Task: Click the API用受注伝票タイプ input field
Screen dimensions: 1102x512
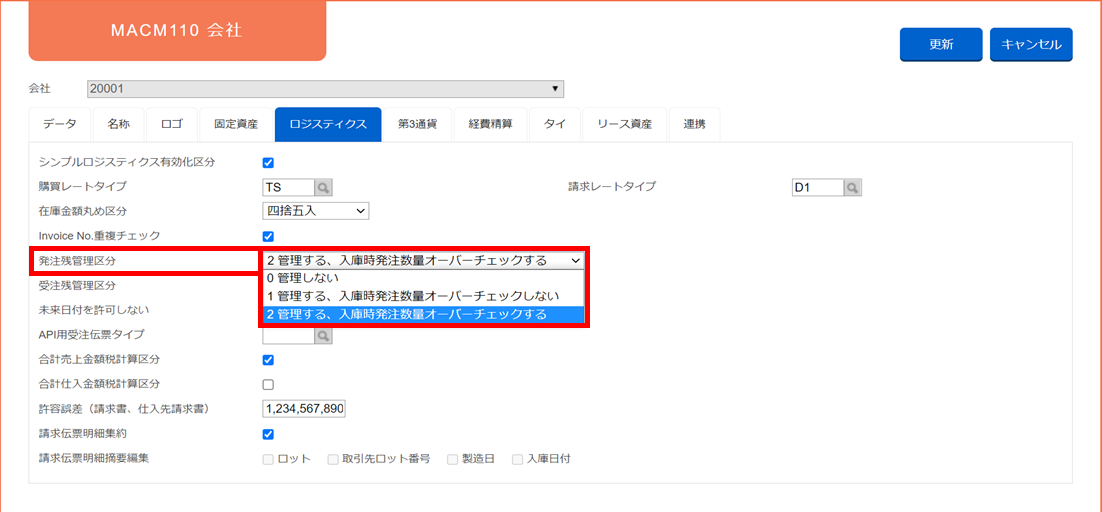Action: coord(288,336)
